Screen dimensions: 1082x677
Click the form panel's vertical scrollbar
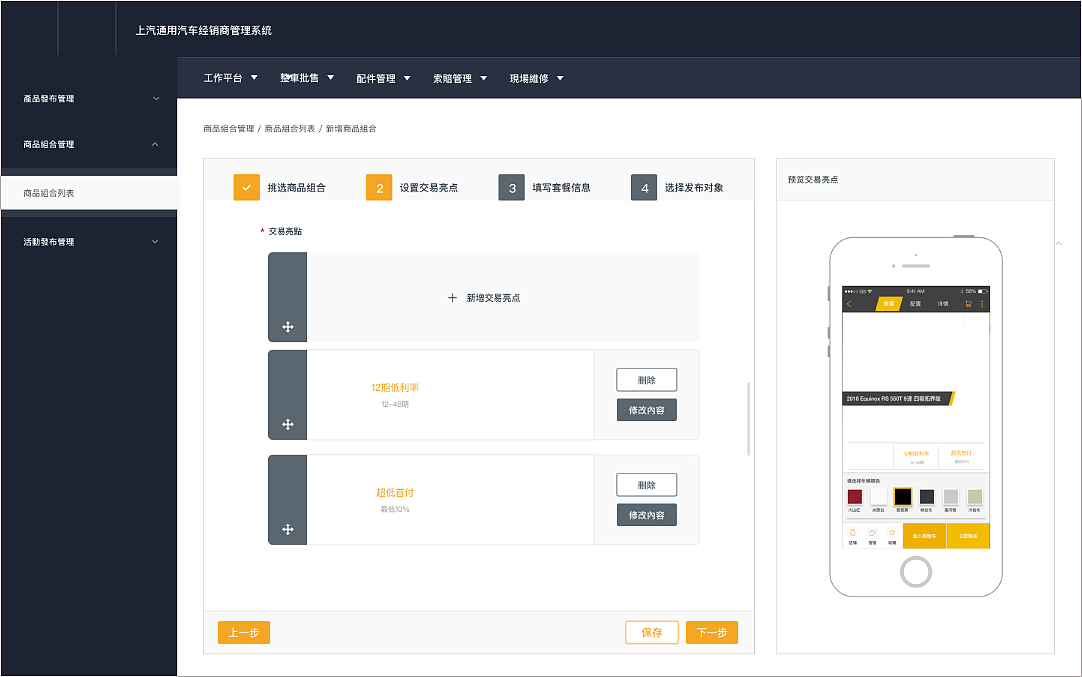[748, 419]
